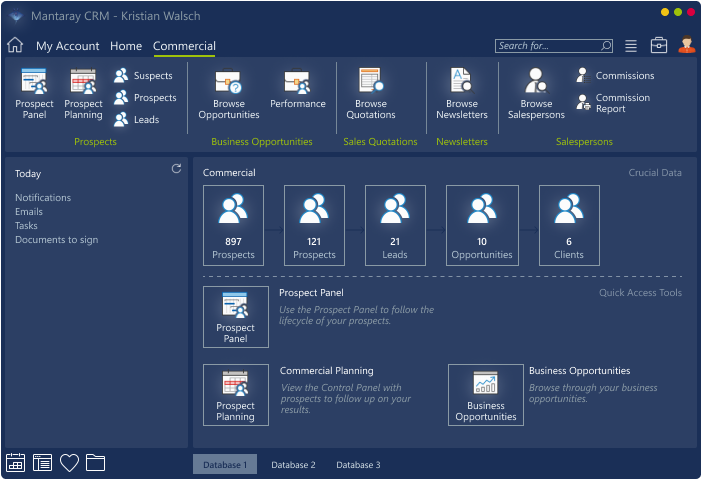Open the folder icon in the bottom bar
The width and height of the screenshot is (702, 480).
point(95,463)
